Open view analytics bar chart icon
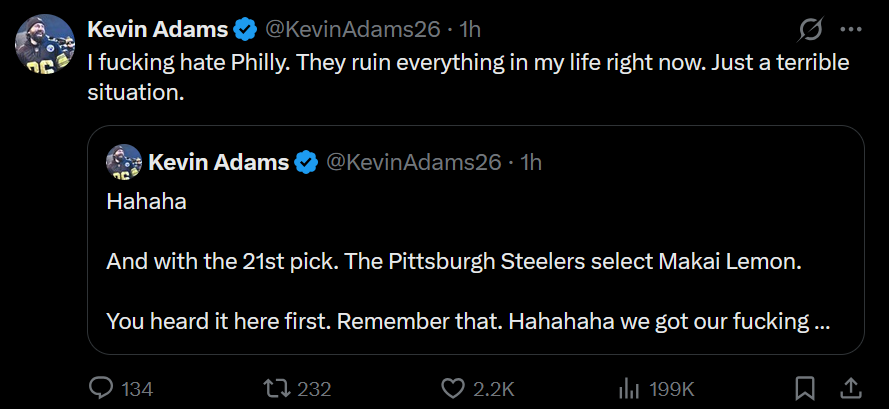889x409 pixels. click(x=629, y=388)
